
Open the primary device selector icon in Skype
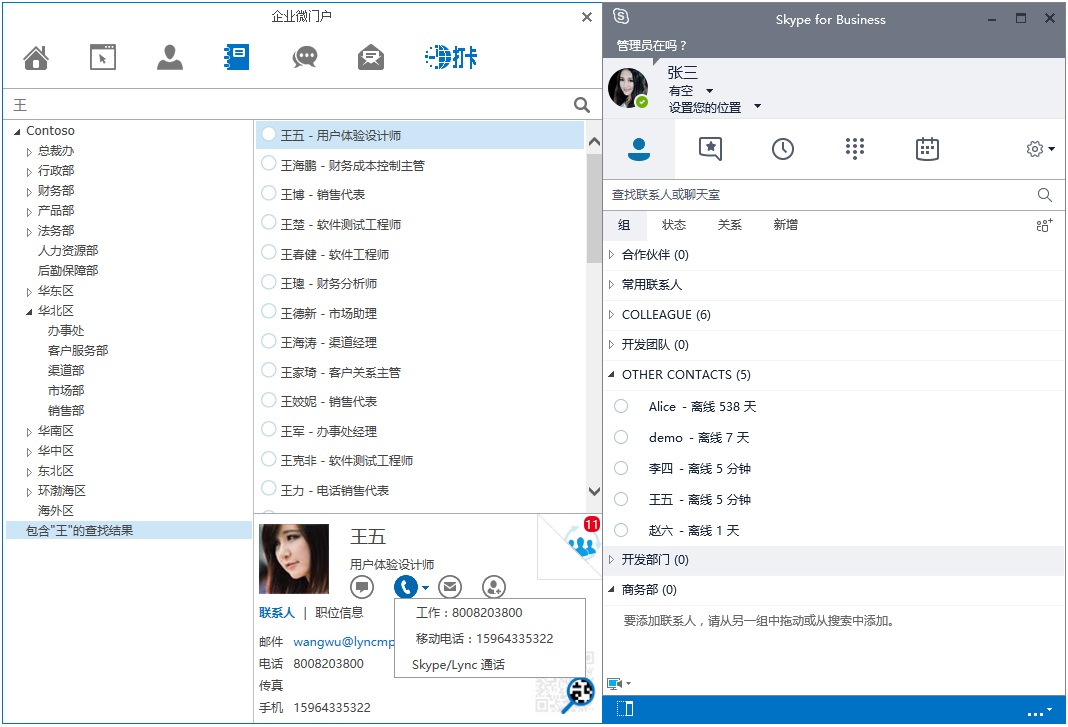pos(614,683)
